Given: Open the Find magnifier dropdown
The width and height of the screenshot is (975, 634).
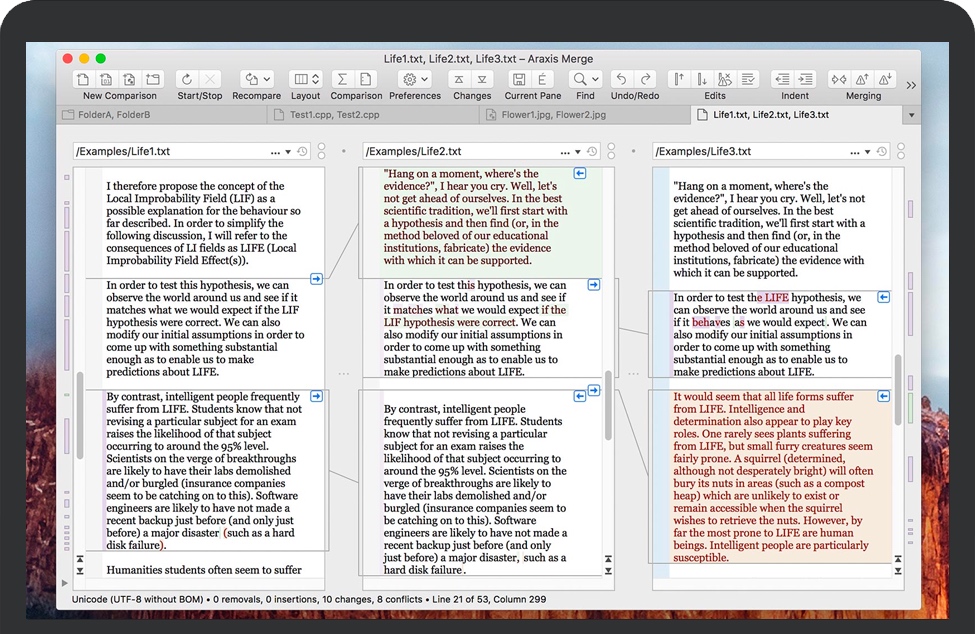Looking at the screenshot, I should pyautogui.click(x=585, y=79).
